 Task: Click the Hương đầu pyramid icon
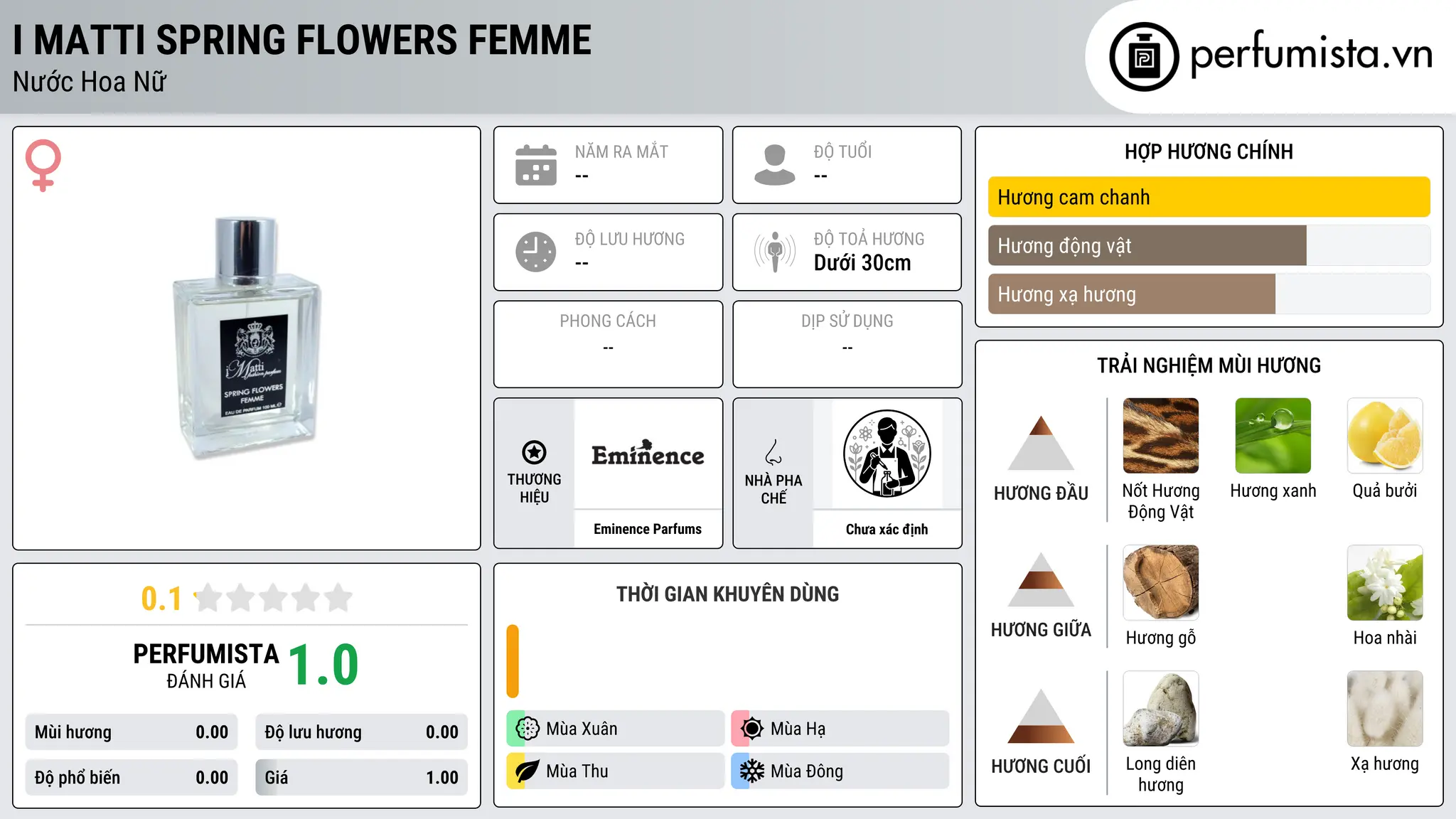tap(1041, 443)
